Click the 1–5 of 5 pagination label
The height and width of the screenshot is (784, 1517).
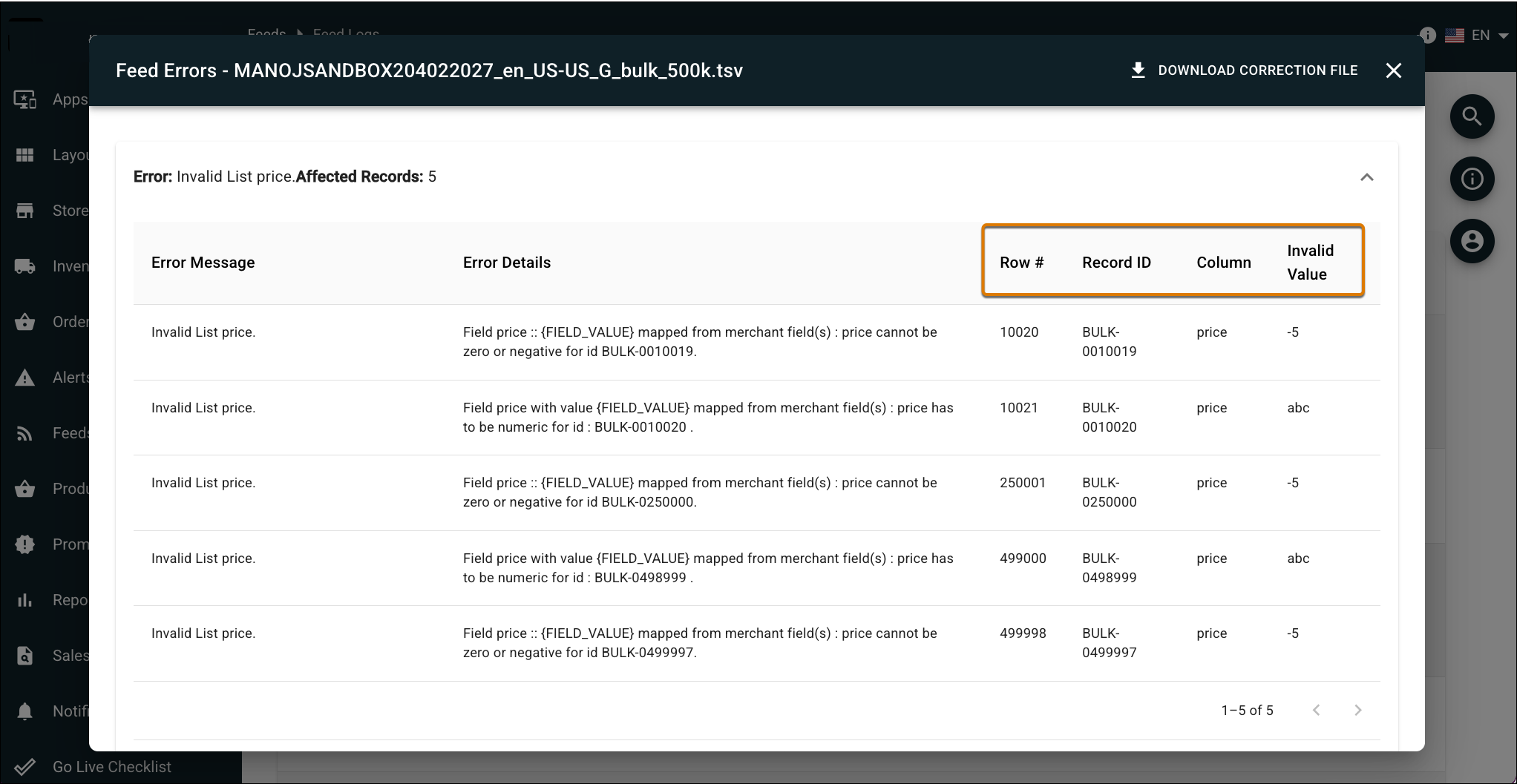[1247, 711]
